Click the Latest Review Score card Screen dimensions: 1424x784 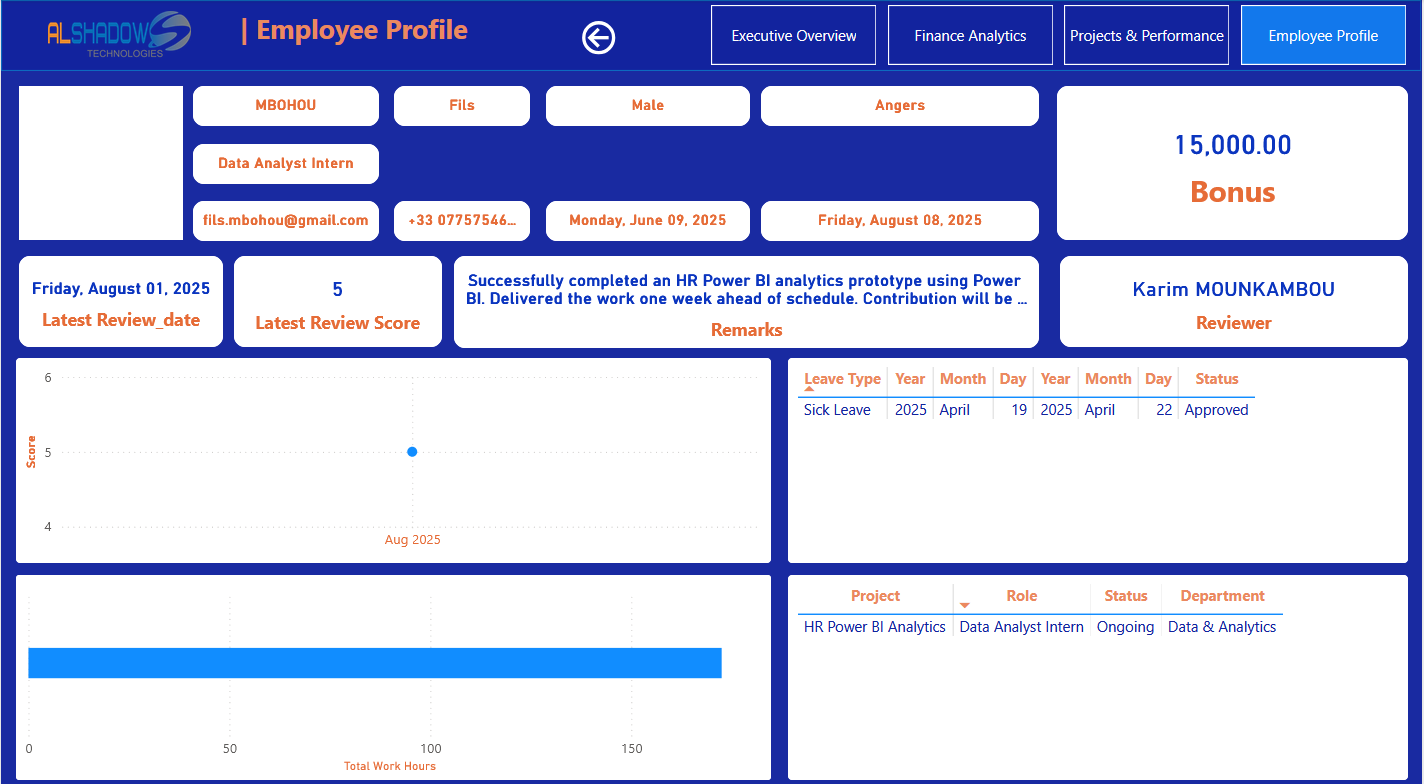point(338,302)
